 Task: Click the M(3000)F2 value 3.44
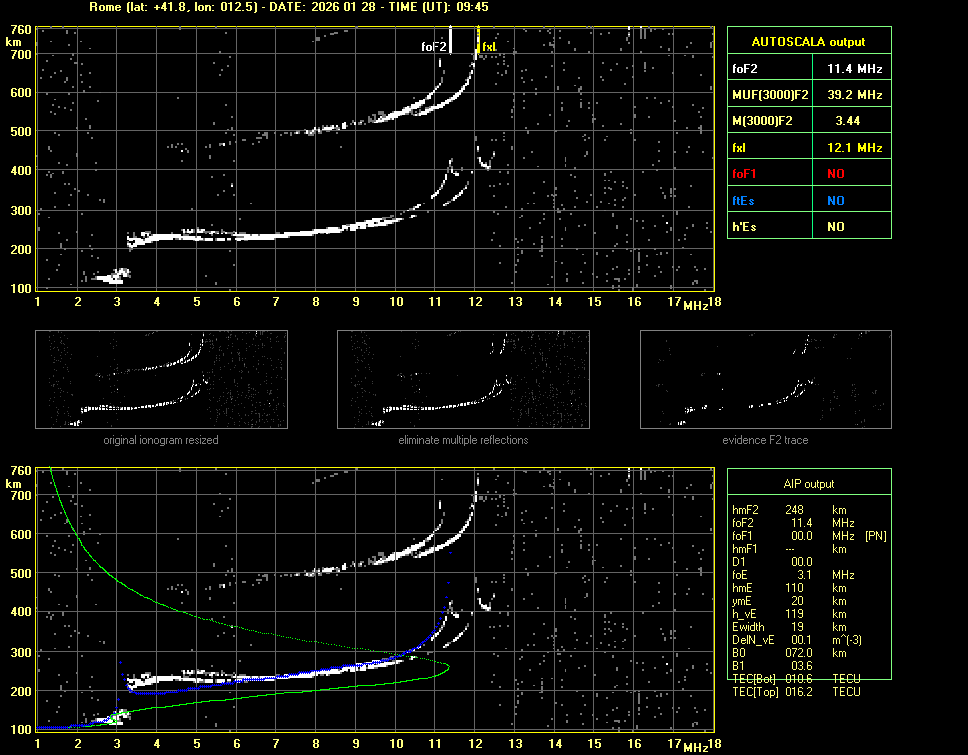coord(848,121)
